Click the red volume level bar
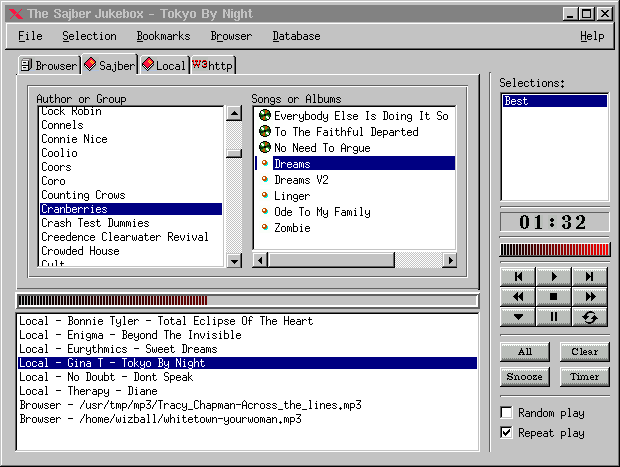Viewport: 620px width, 467px height. [x=554, y=249]
